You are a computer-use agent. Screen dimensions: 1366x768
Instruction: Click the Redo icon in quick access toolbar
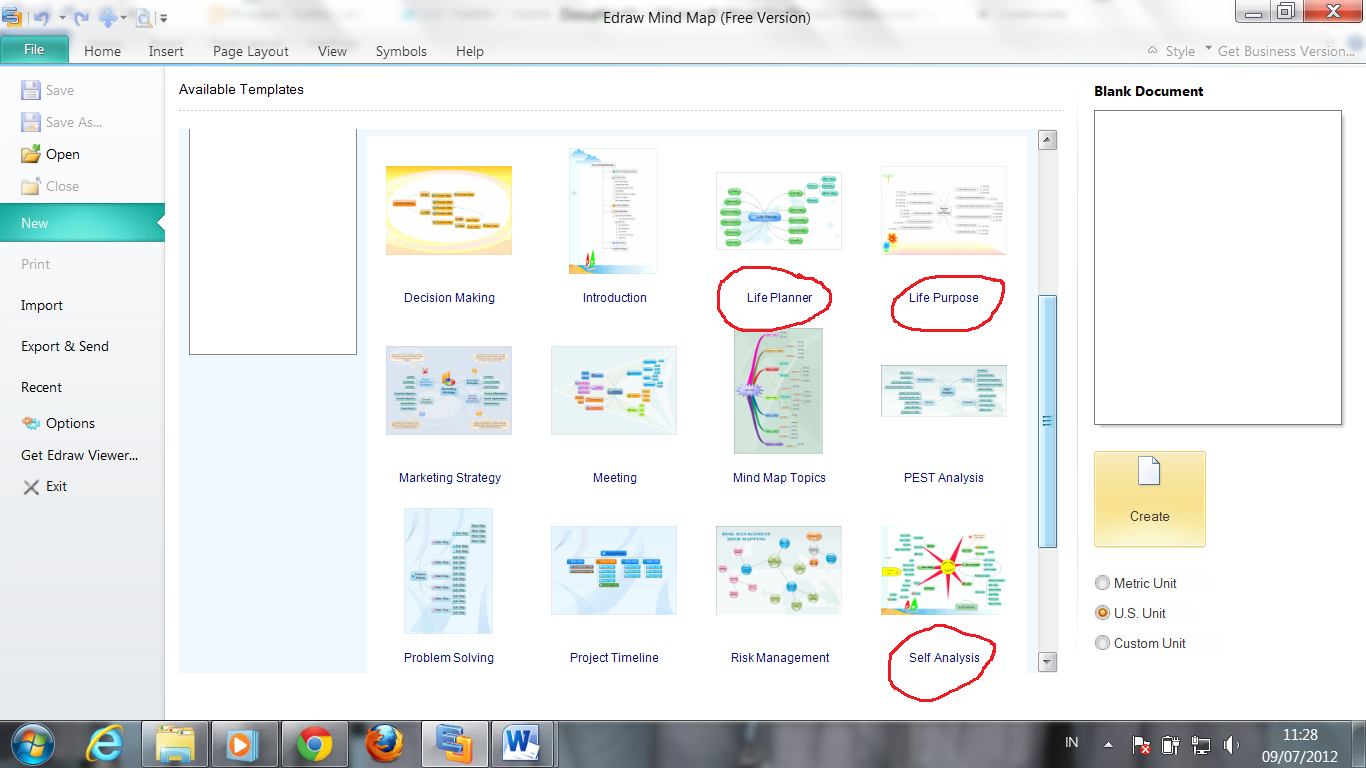click(82, 17)
